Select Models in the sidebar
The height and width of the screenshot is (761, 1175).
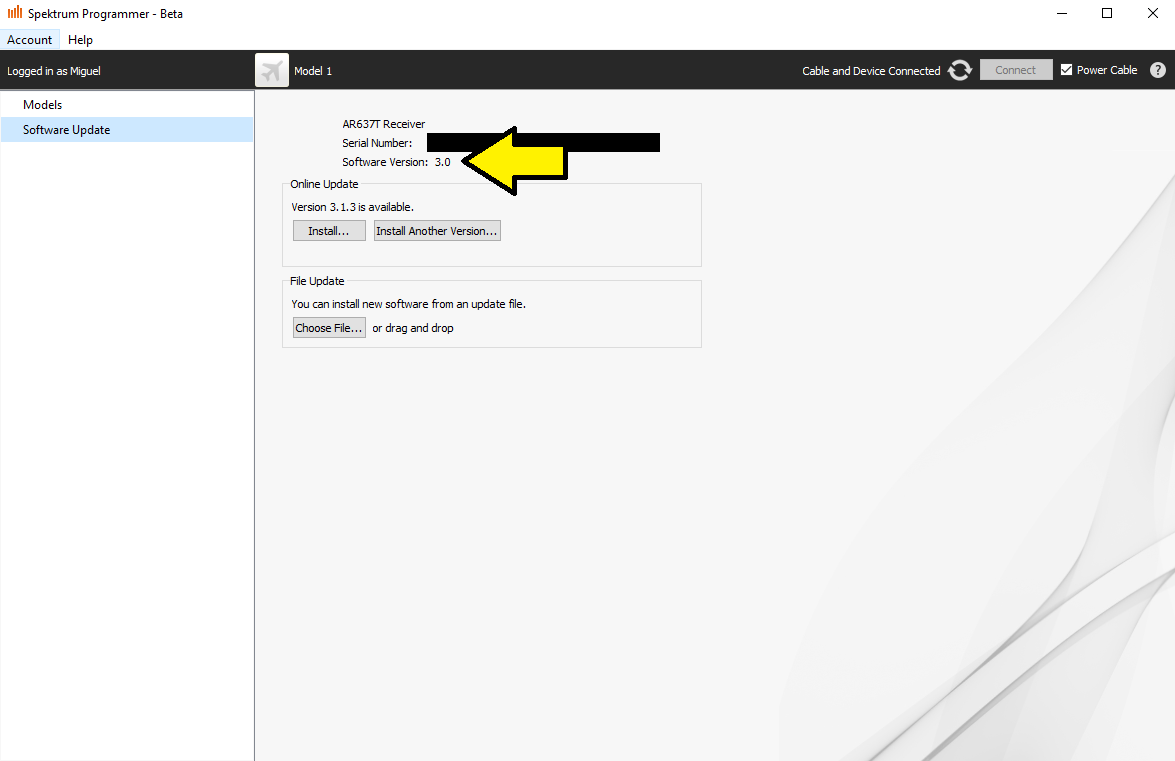pos(43,105)
